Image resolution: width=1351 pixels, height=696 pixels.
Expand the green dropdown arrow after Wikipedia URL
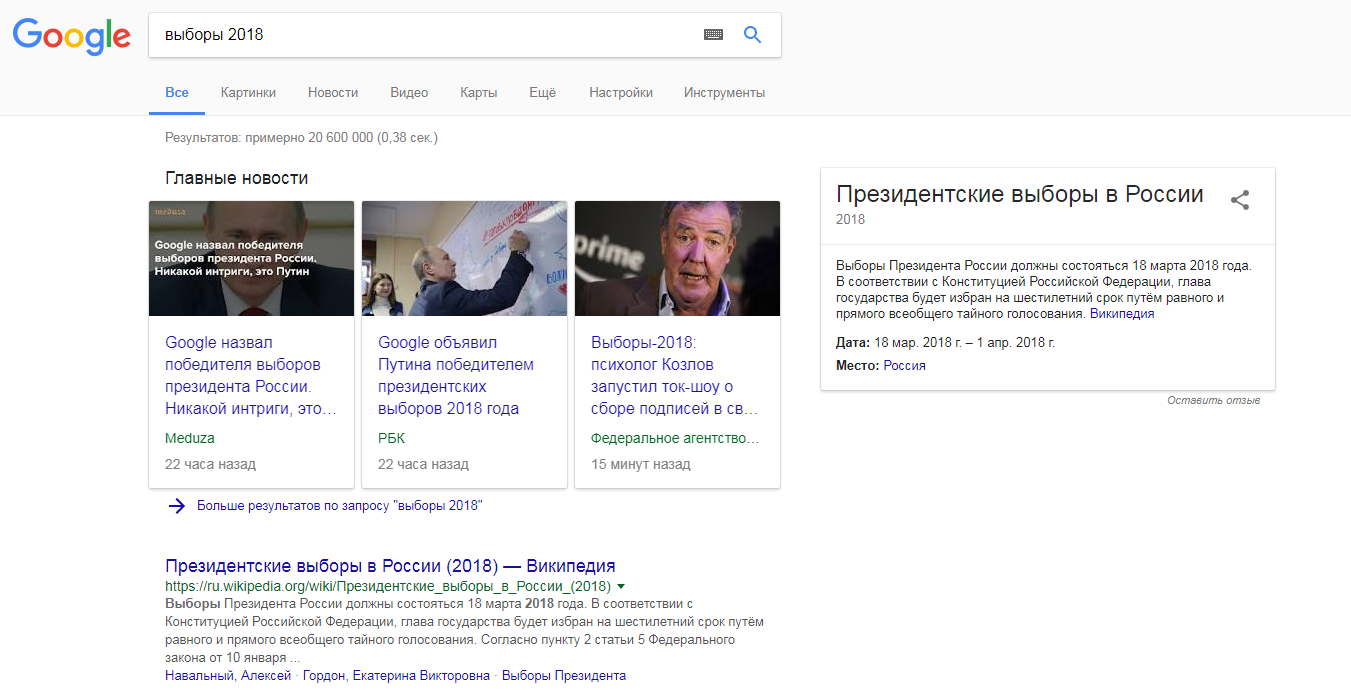click(621, 586)
